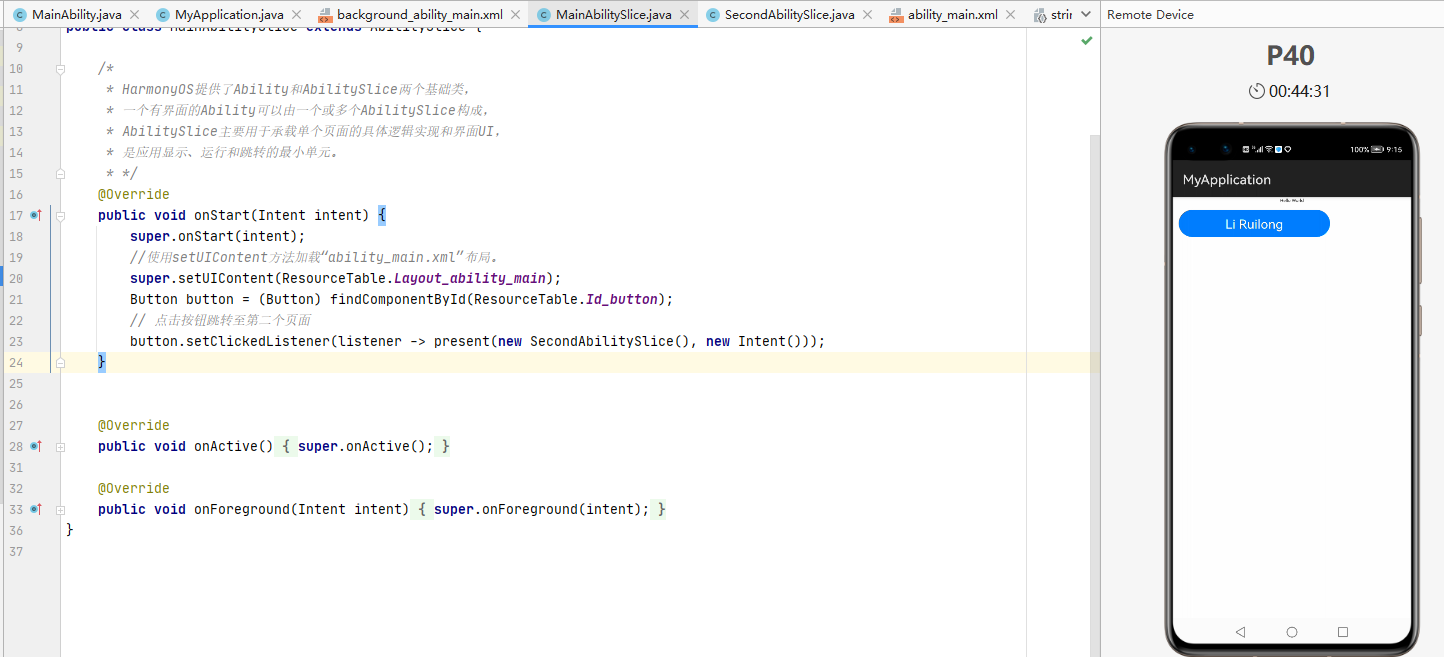This screenshot has width=1444, height=657.
Task: Close the SecondAbilitySlice.java tab
Action: click(x=867, y=15)
